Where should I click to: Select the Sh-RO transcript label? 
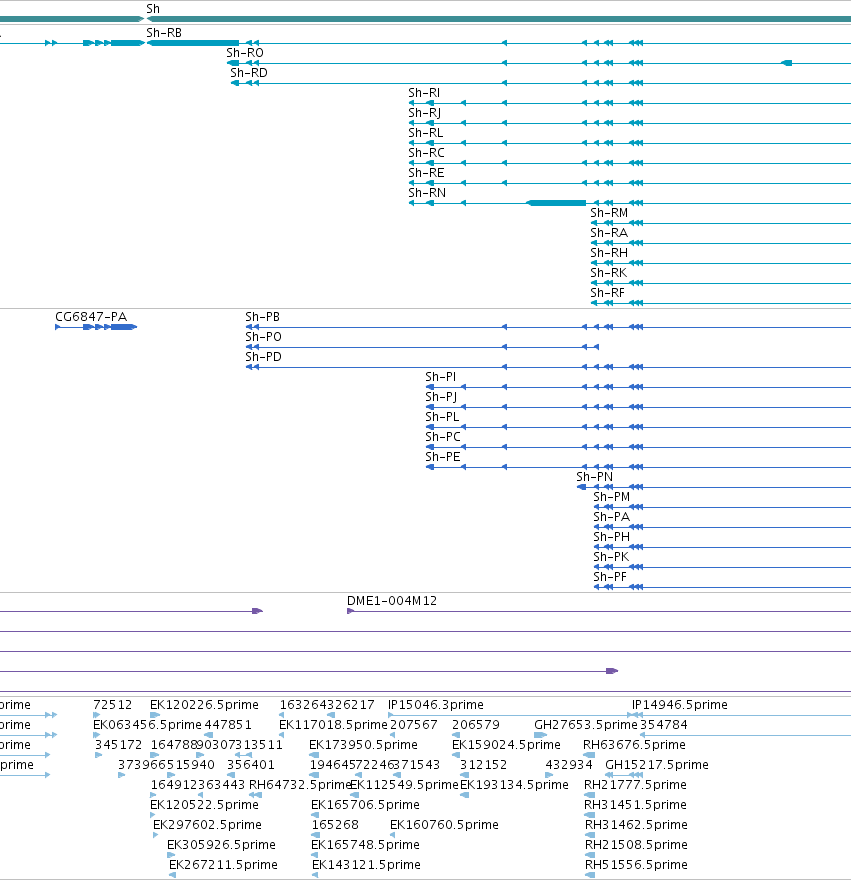click(x=245, y=53)
